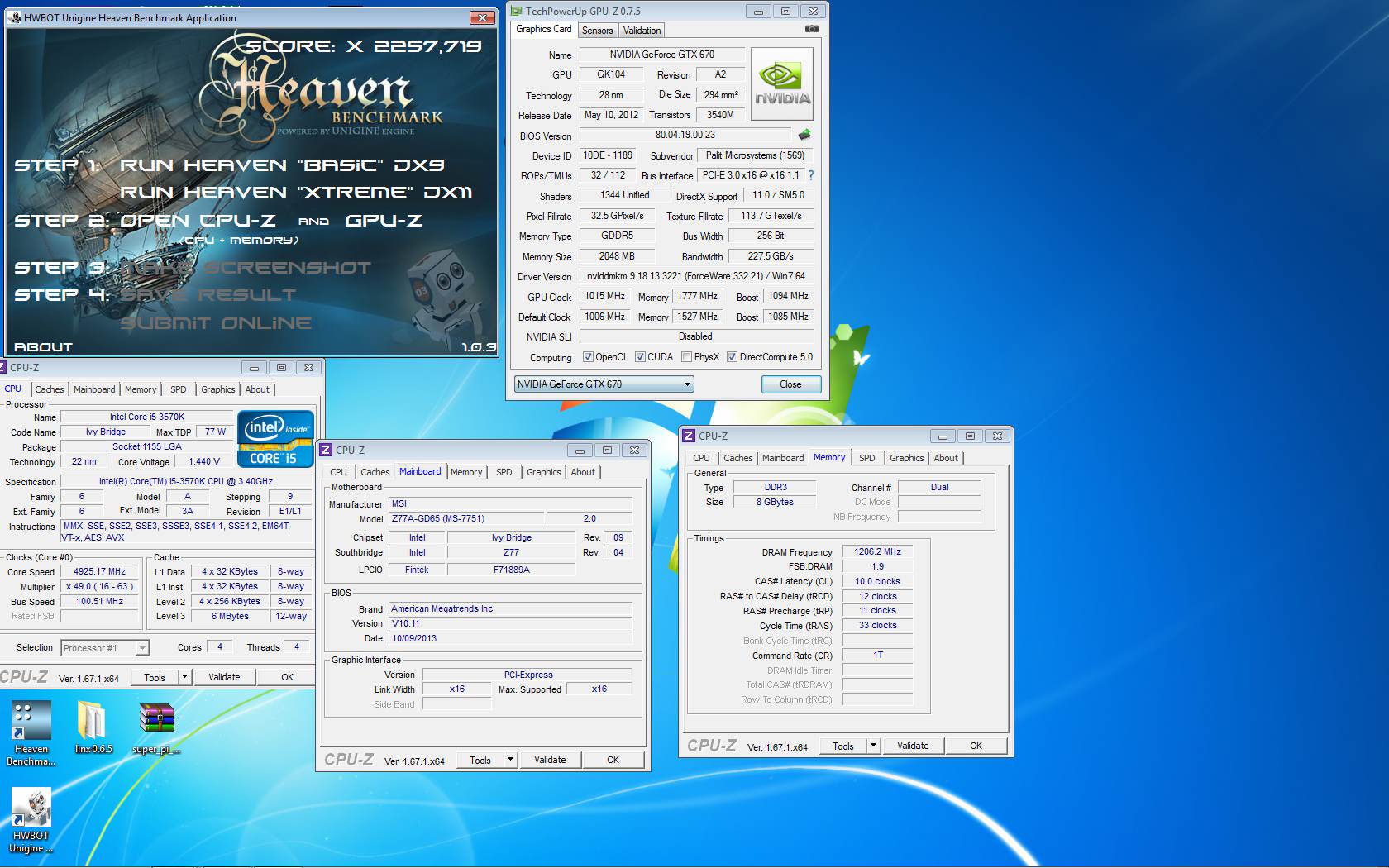This screenshot has width=1389, height=868.
Task: Click the Bus Interface question mark icon
Action: click(x=811, y=175)
